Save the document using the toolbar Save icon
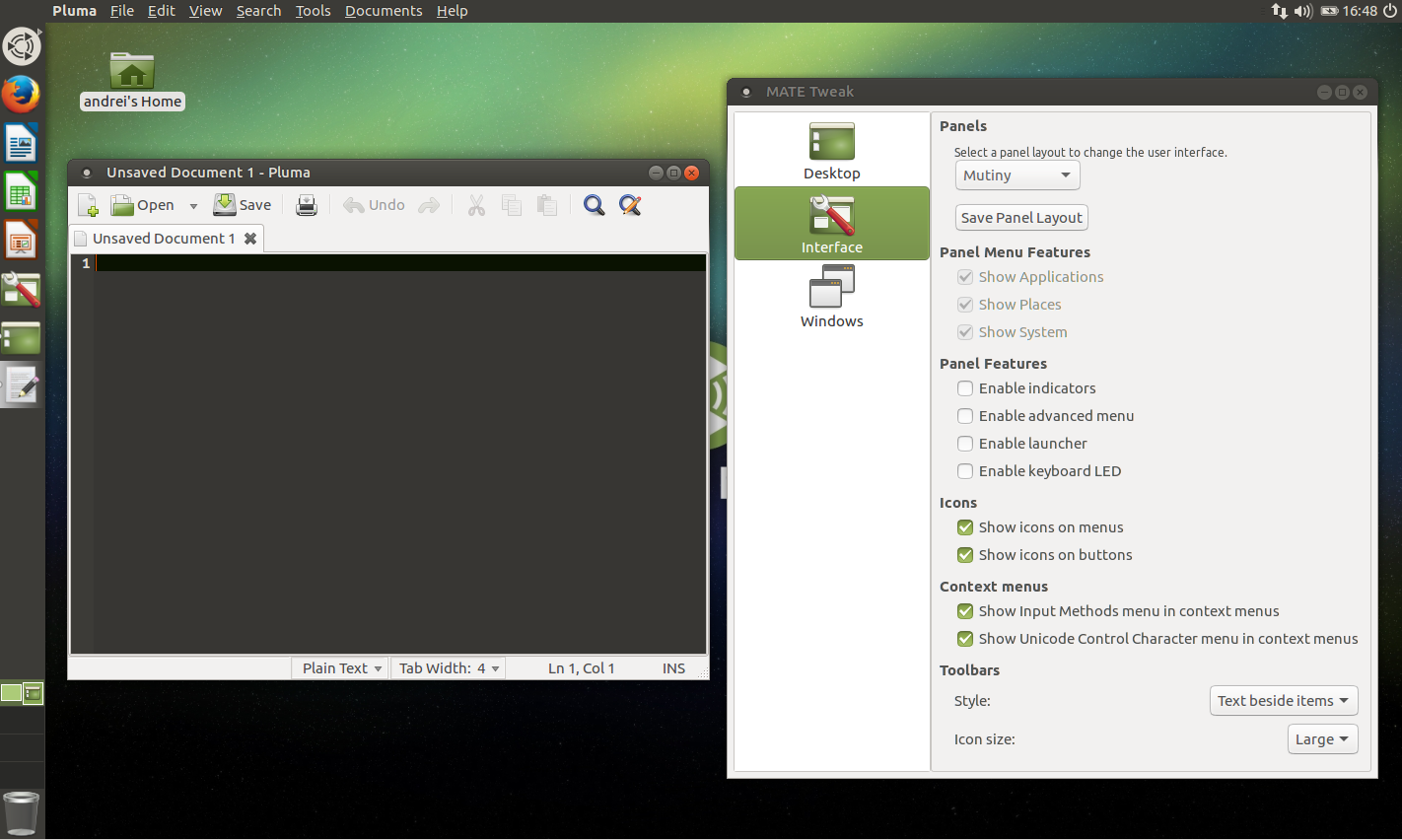 click(243, 205)
